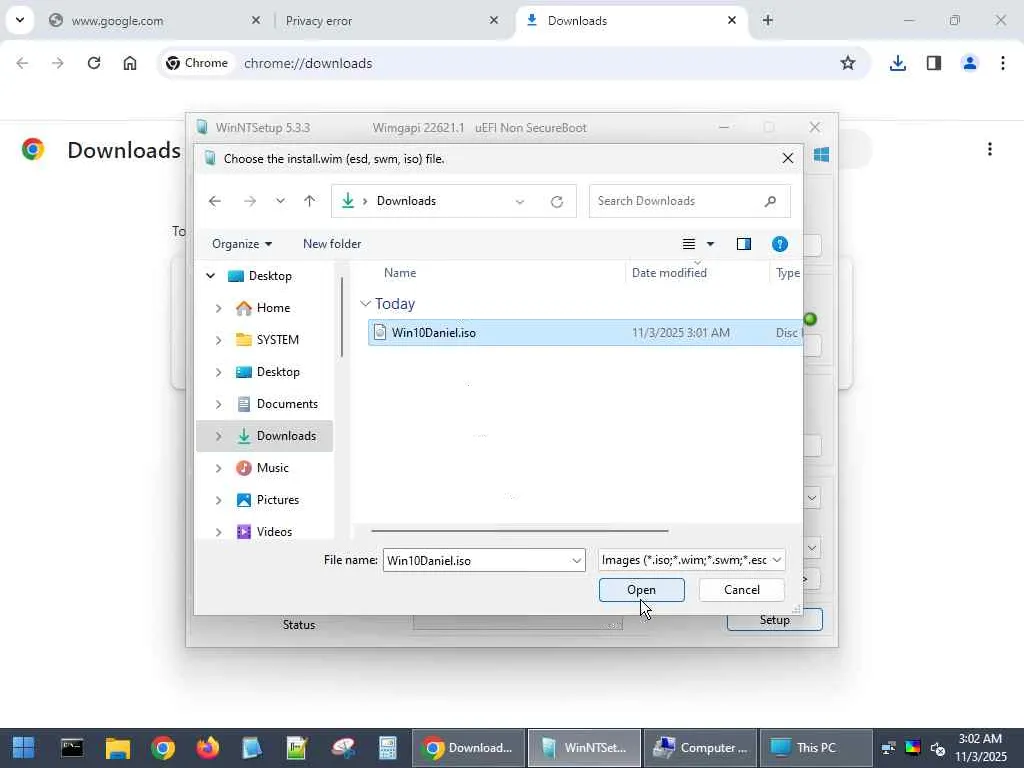Open Downloads page more actions menu
The width and height of the screenshot is (1024, 768).
[x=990, y=150]
